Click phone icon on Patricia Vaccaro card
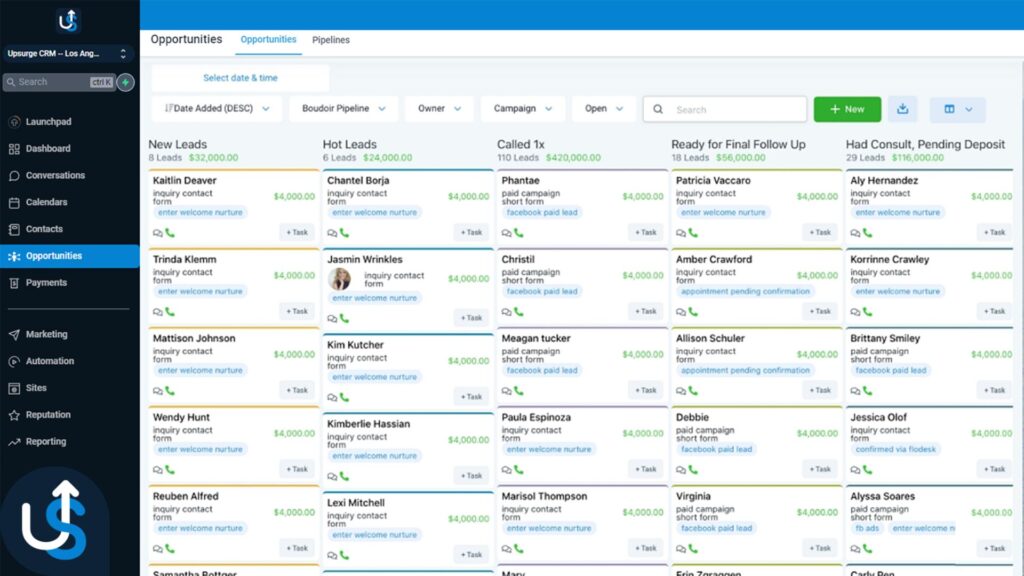The width and height of the screenshot is (1024, 576). tap(693, 232)
